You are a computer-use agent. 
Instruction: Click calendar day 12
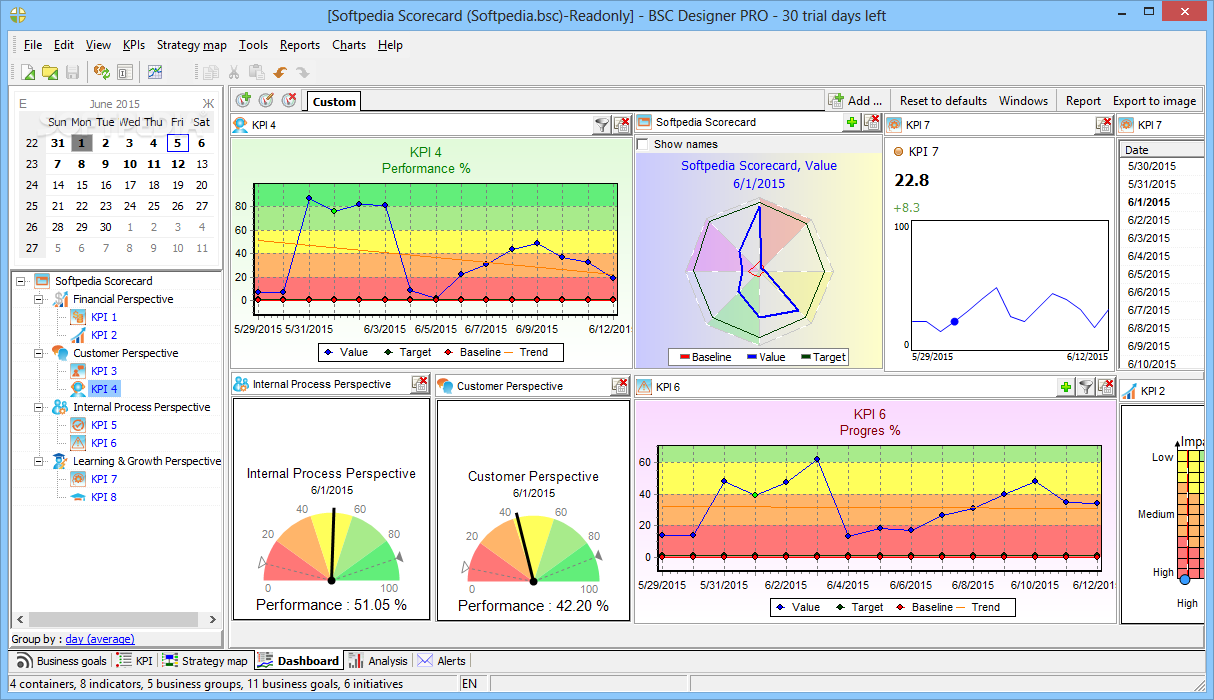click(x=177, y=164)
